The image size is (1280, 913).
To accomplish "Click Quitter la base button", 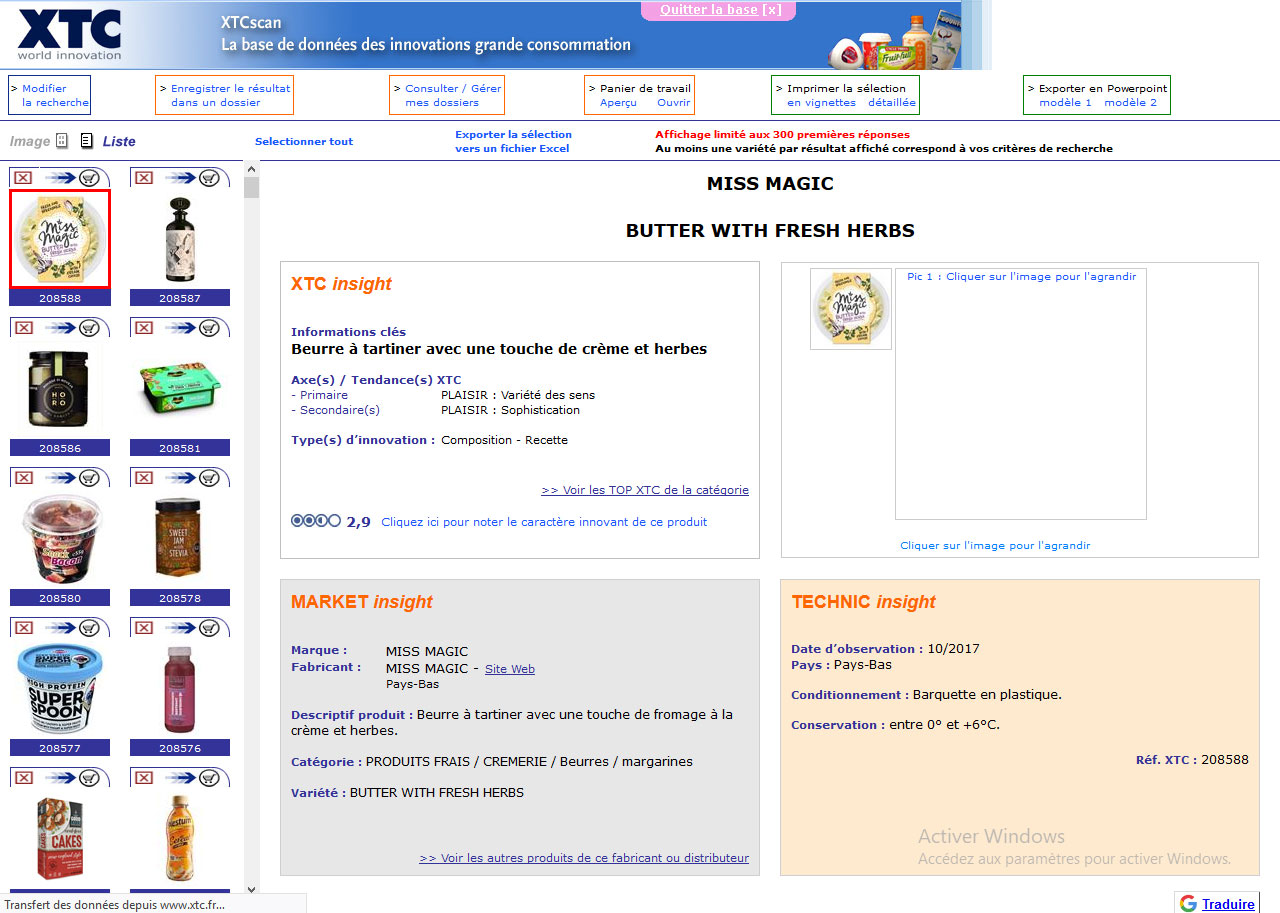I will (x=719, y=10).
